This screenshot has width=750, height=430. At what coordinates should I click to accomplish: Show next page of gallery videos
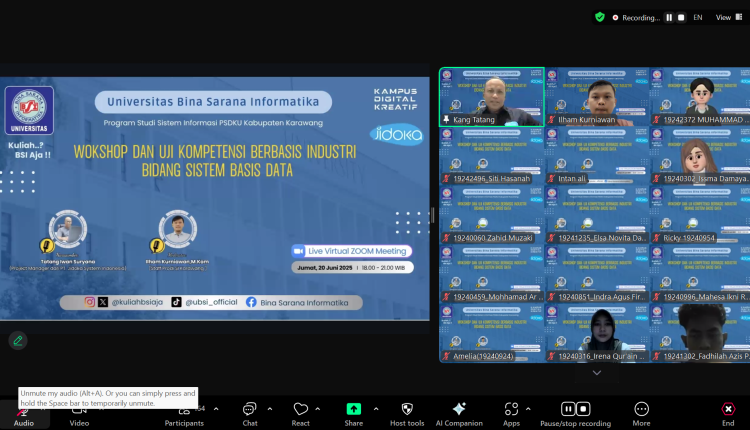pos(596,373)
